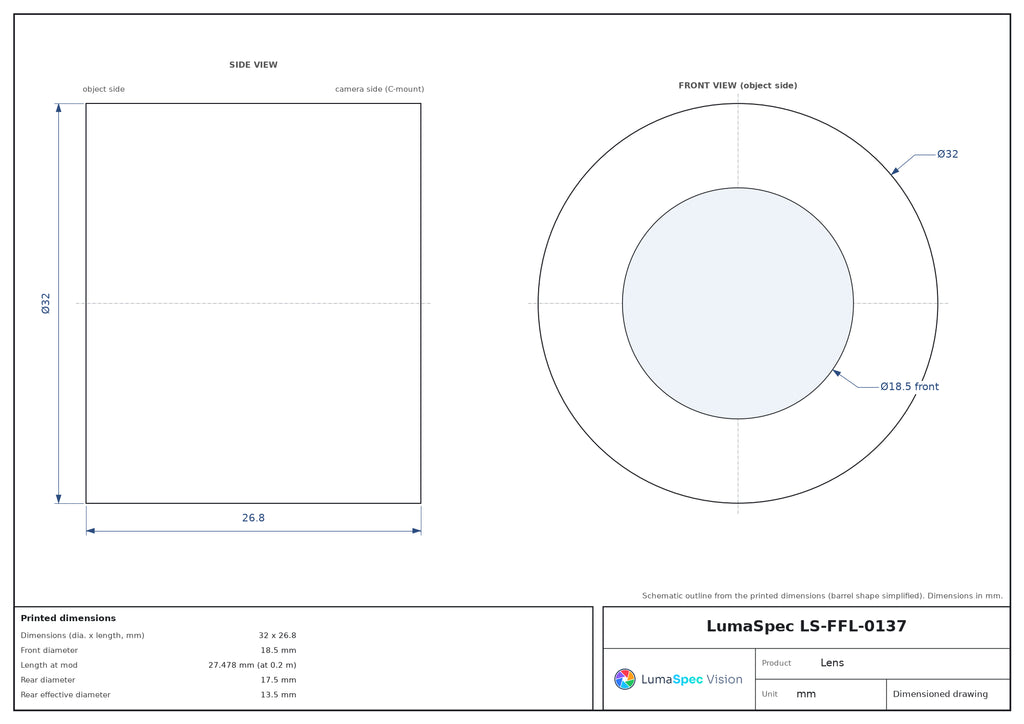Select the schematic outline note text
The height and width of the screenshot is (724, 1024).
[x=822, y=595]
